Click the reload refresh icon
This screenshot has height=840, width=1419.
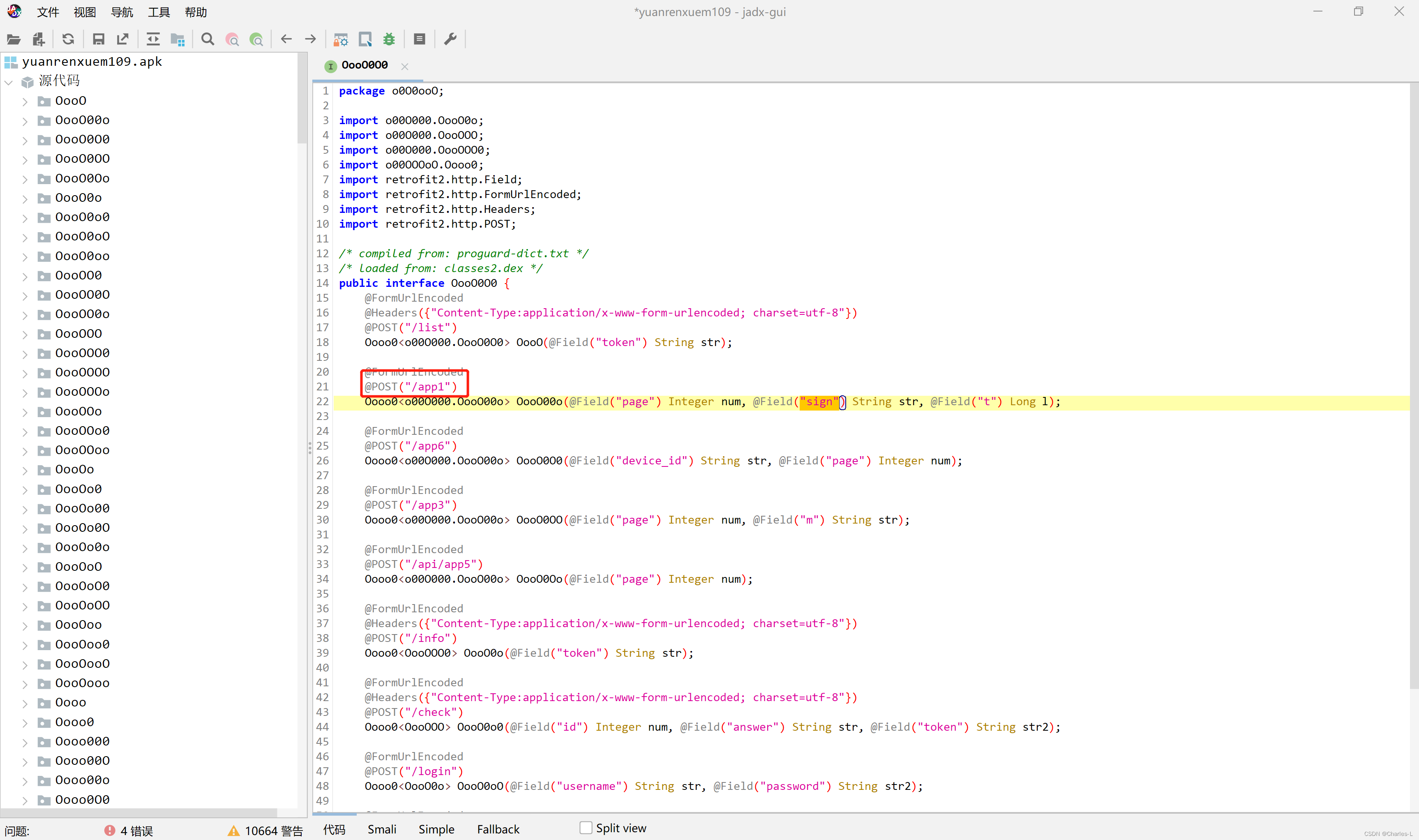[68, 39]
